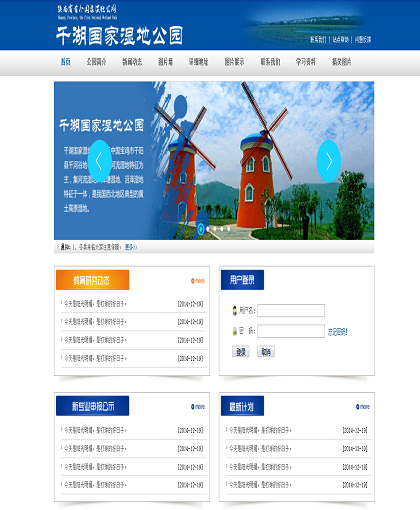Open the orange 'more' icon link
Image resolution: width=420 pixels, height=510 pixels.
[198, 281]
